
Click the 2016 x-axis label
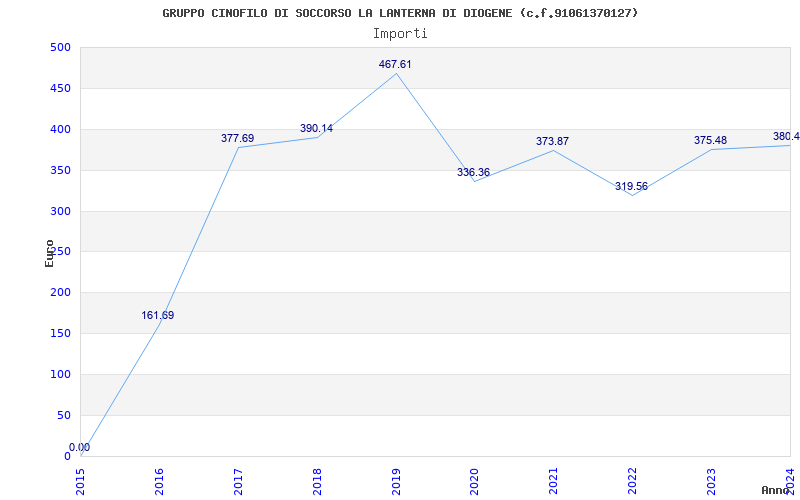click(159, 481)
